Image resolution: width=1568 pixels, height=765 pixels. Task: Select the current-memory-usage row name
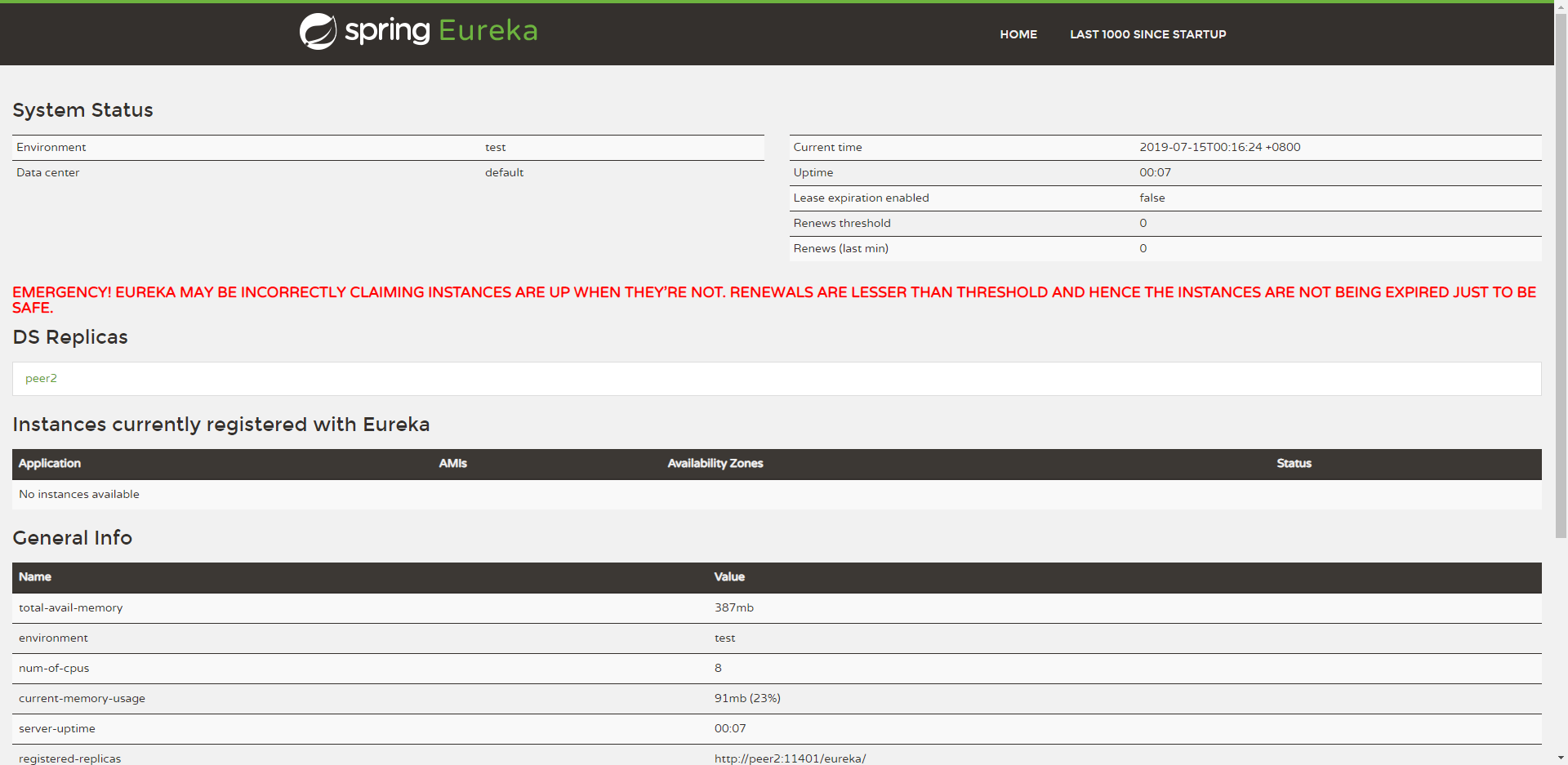click(x=82, y=698)
